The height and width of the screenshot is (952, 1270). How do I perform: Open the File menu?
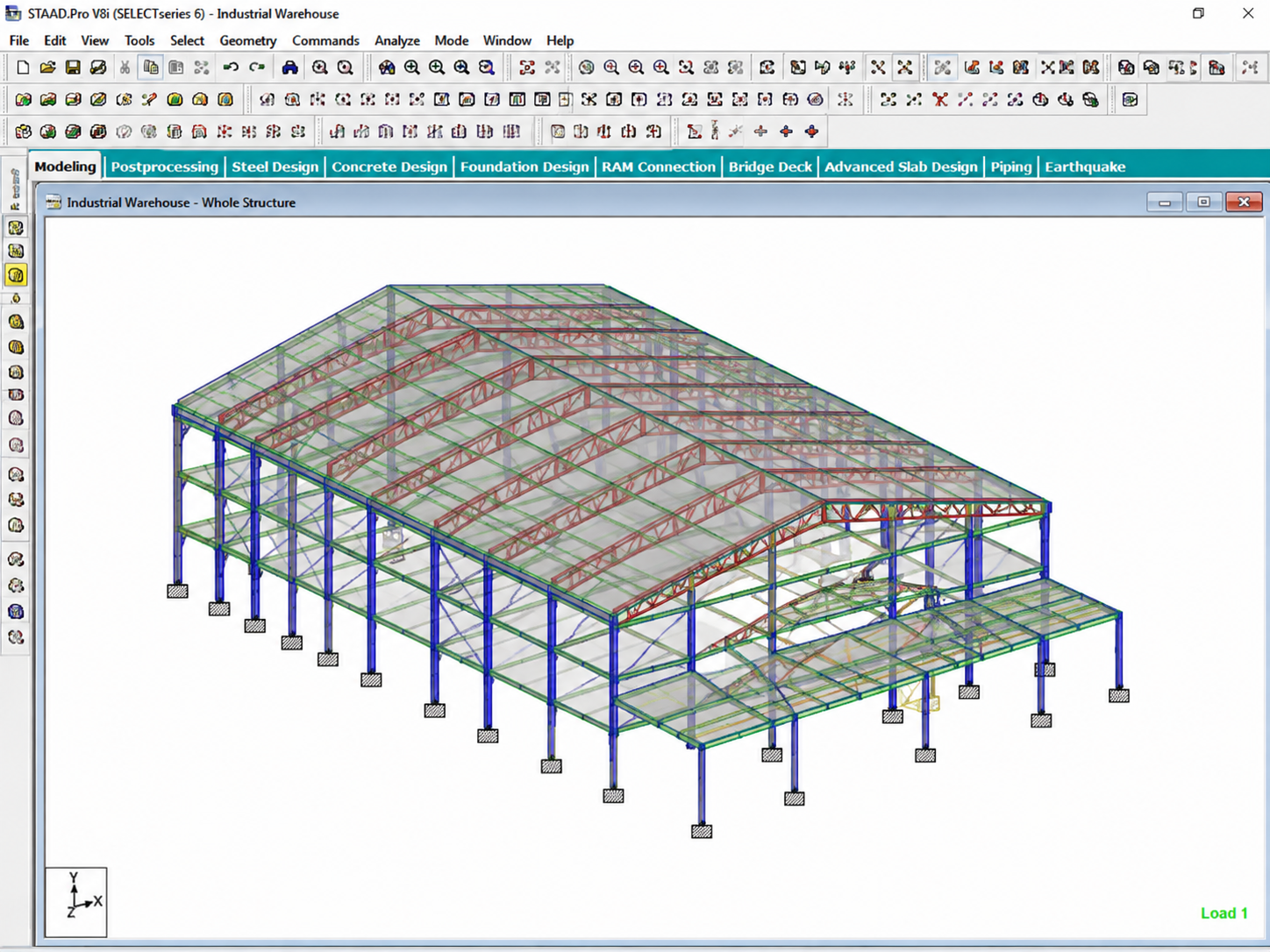(19, 40)
